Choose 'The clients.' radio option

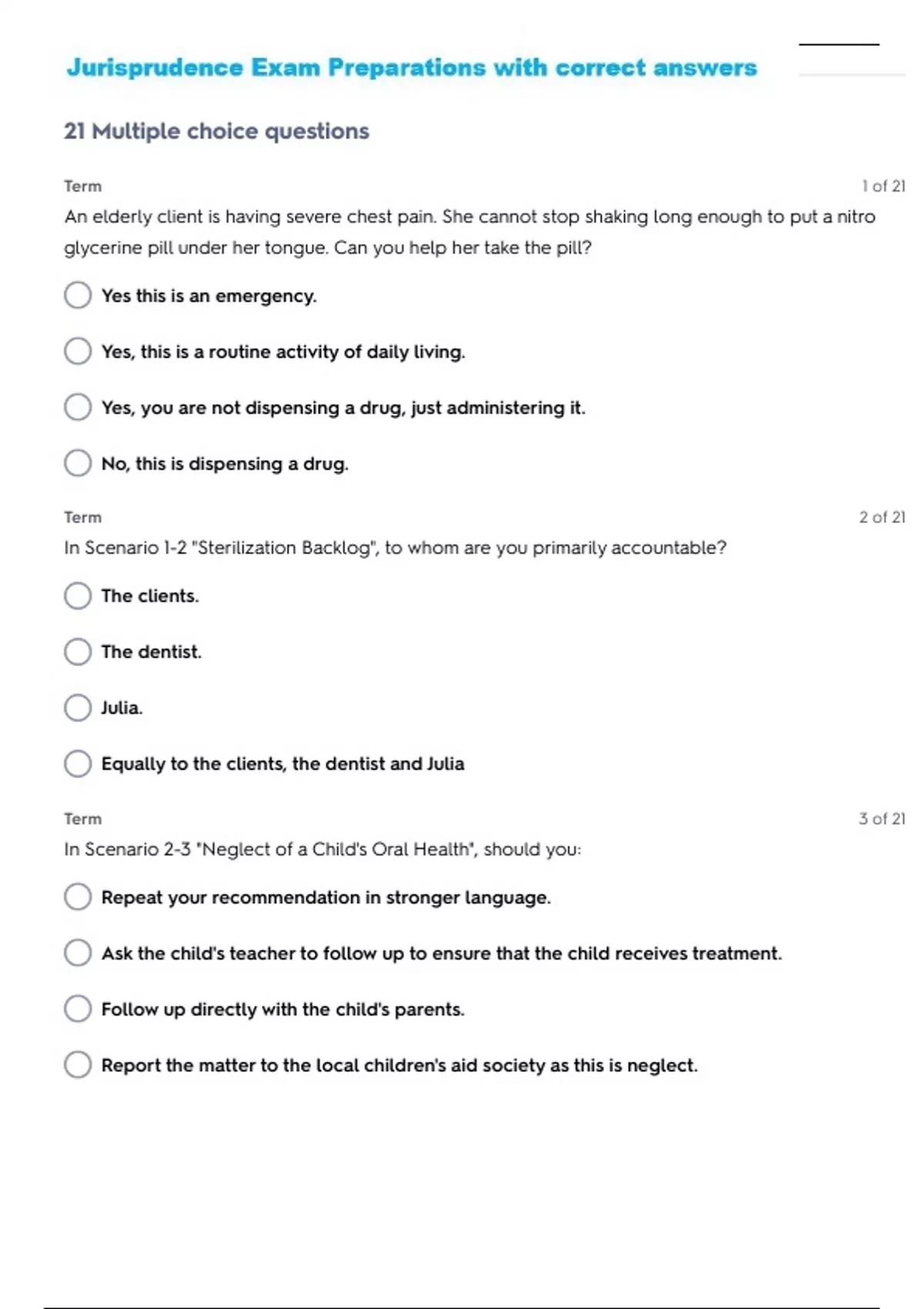tap(78, 595)
